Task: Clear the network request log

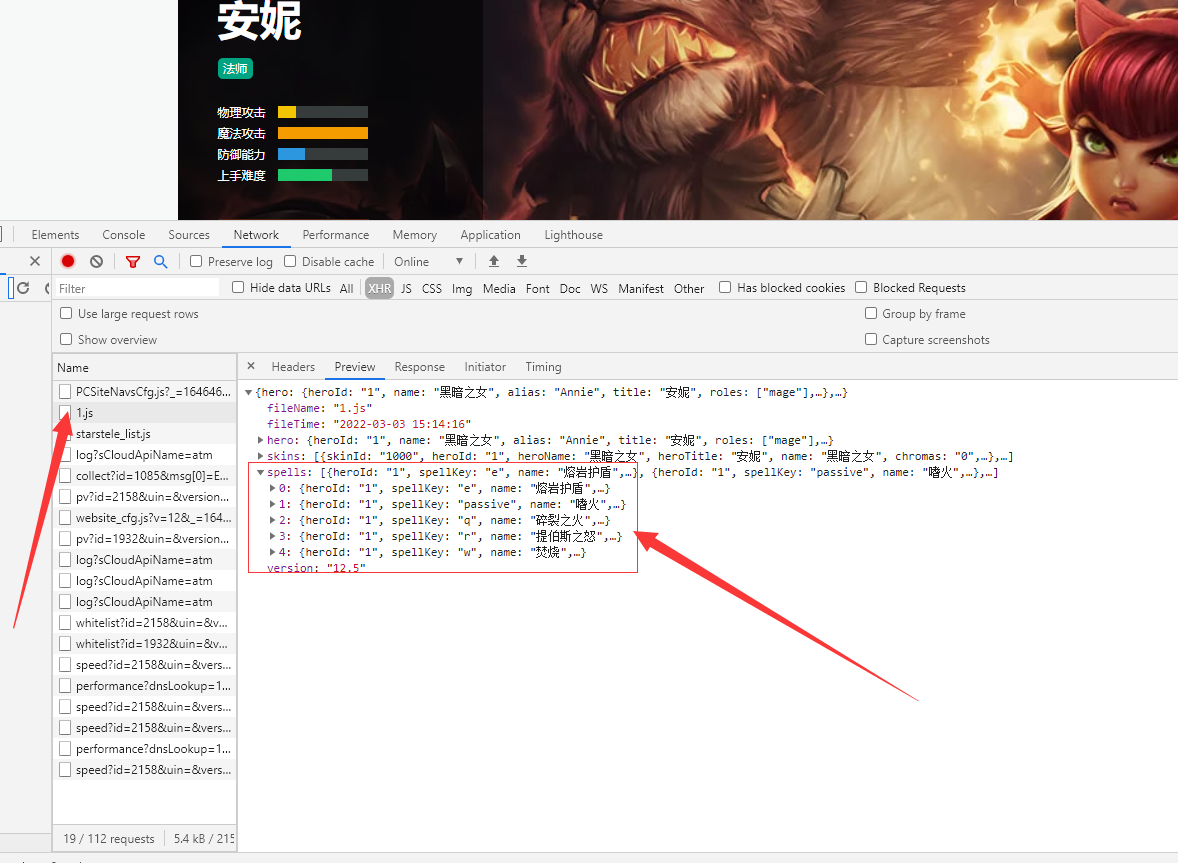Action: (x=96, y=260)
